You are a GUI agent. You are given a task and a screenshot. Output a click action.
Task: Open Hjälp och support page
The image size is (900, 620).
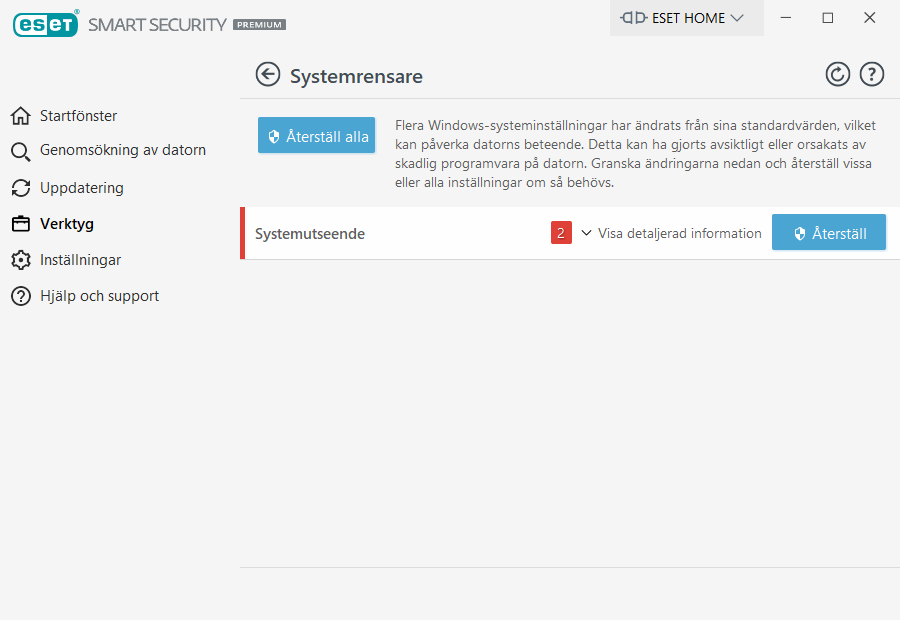(x=99, y=296)
